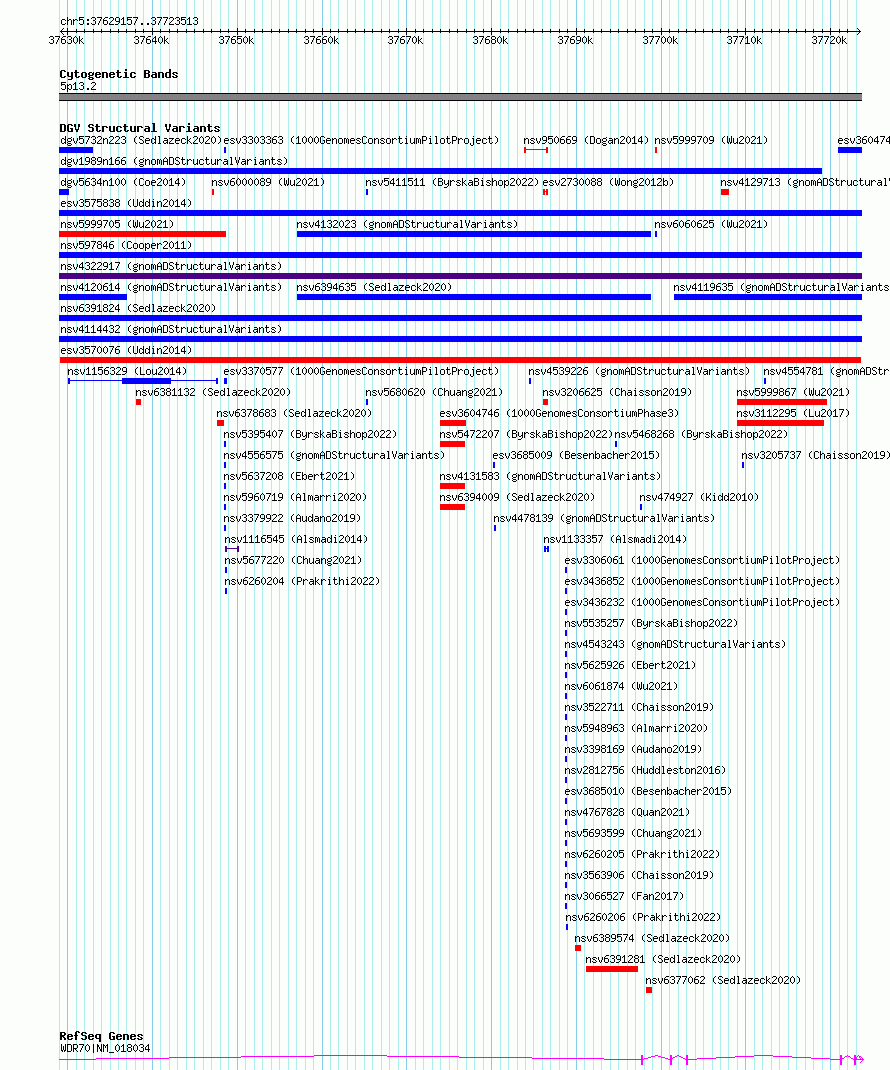Select esv3436852 variant label

coord(702,581)
